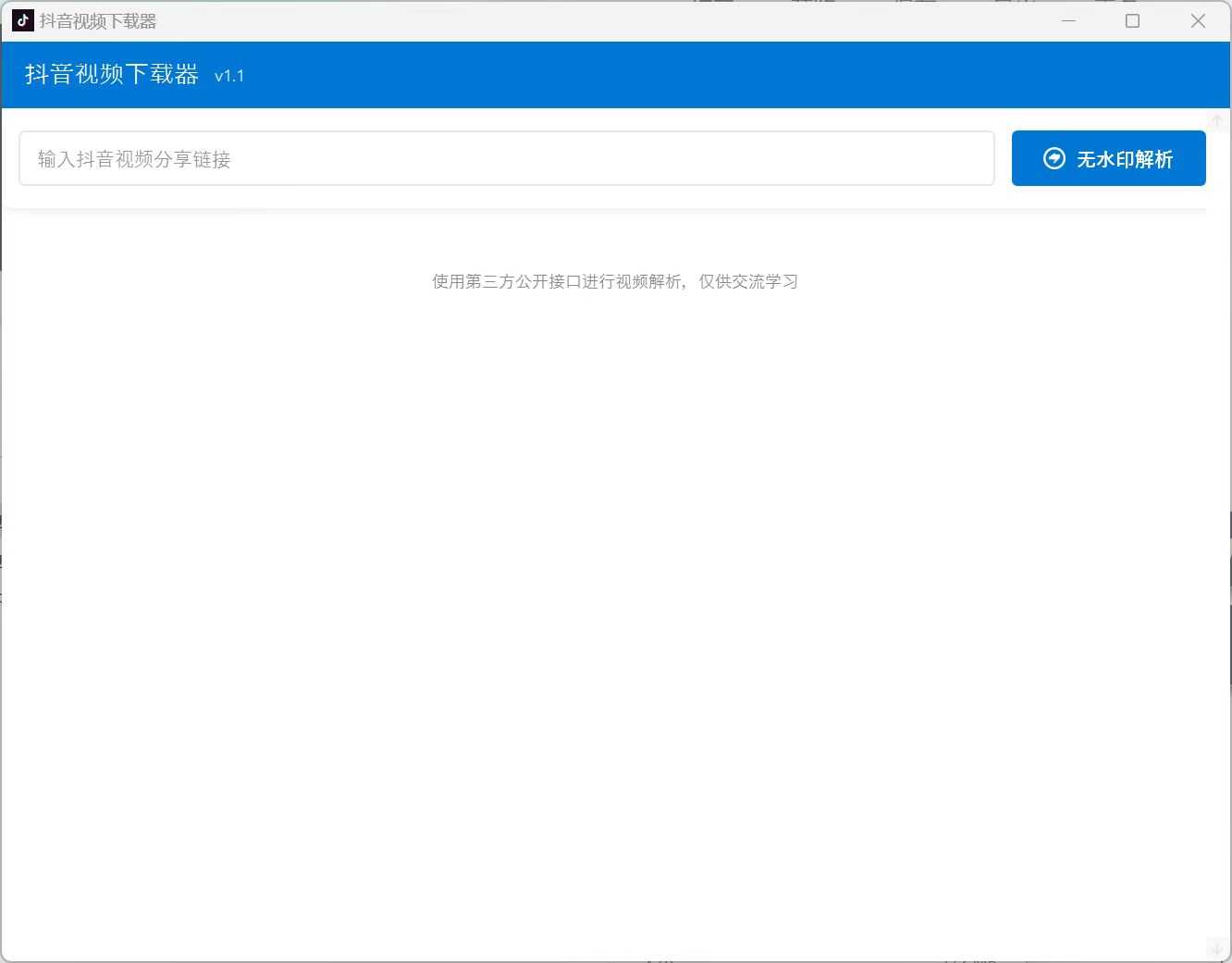Click the window title text in the title bar
This screenshot has width=1232, height=963.
(x=98, y=21)
